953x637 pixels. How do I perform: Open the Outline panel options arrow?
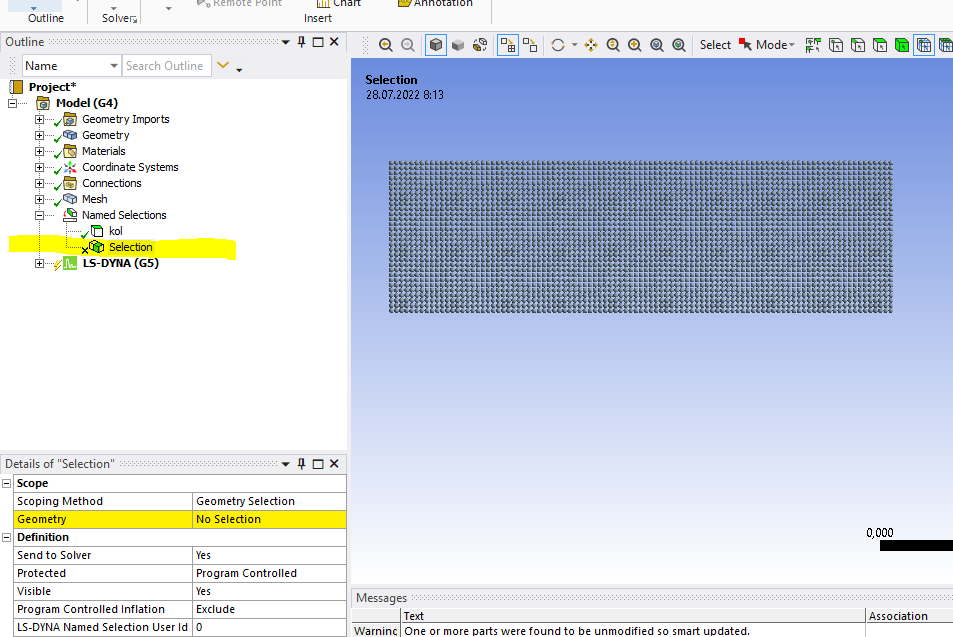pyautogui.click(x=285, y=42)
